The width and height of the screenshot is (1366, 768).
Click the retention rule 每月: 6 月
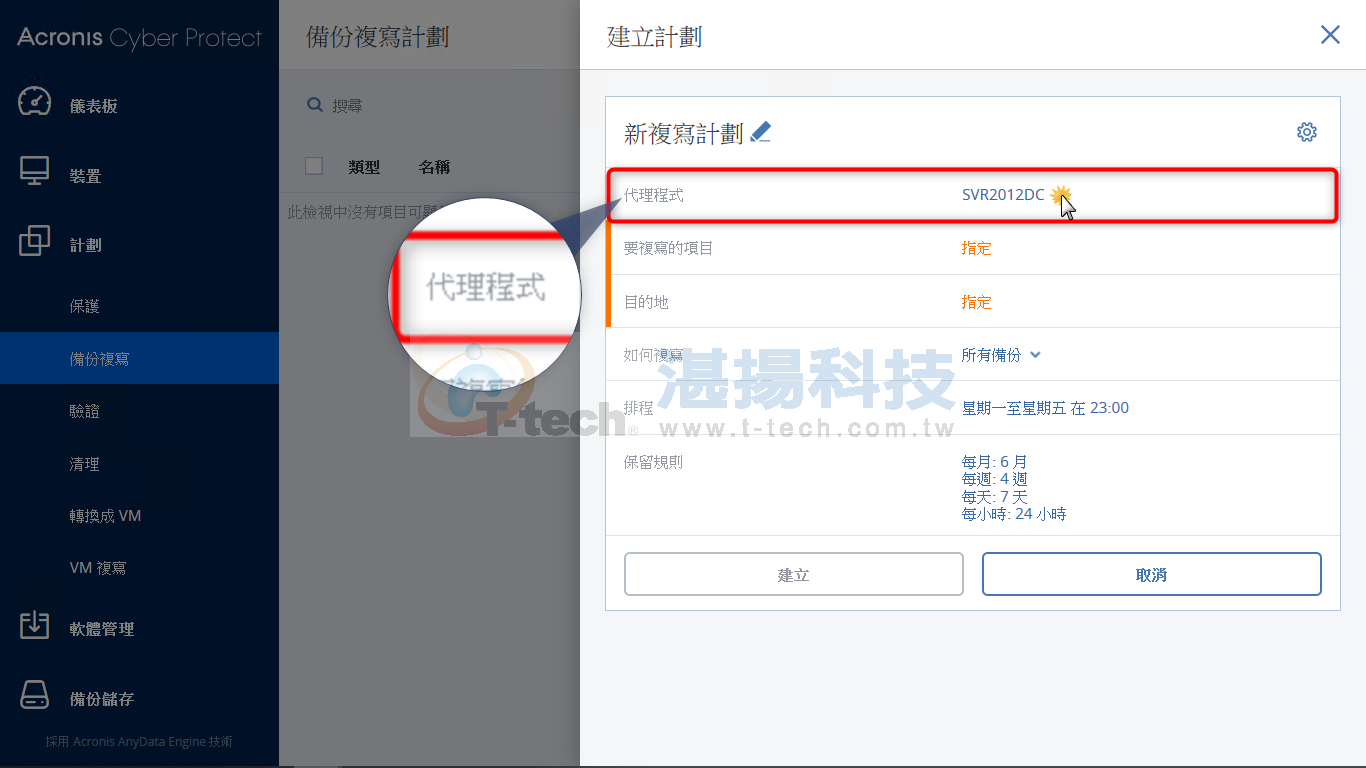click(994, 462)
